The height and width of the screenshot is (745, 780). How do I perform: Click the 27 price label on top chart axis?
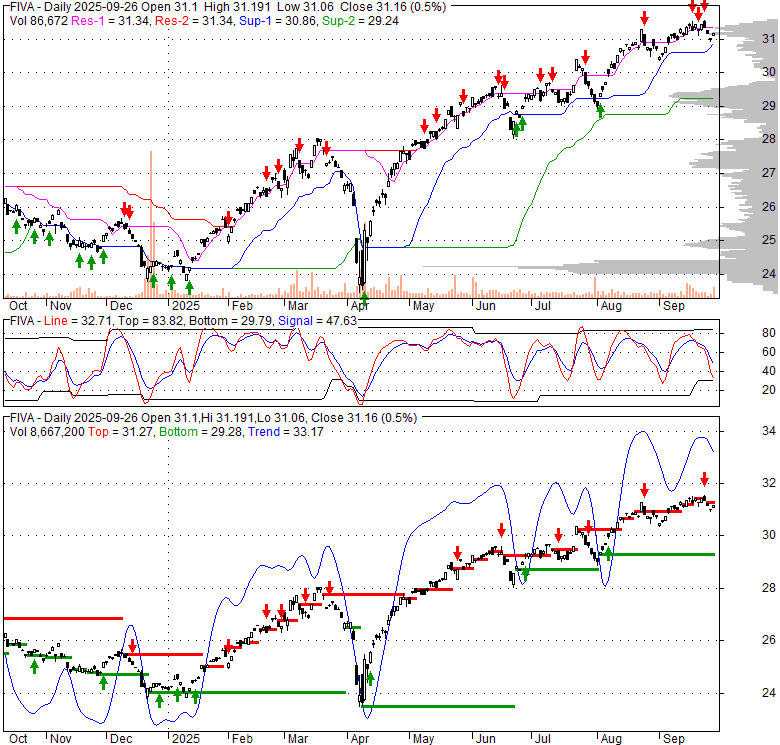[769, 173]
